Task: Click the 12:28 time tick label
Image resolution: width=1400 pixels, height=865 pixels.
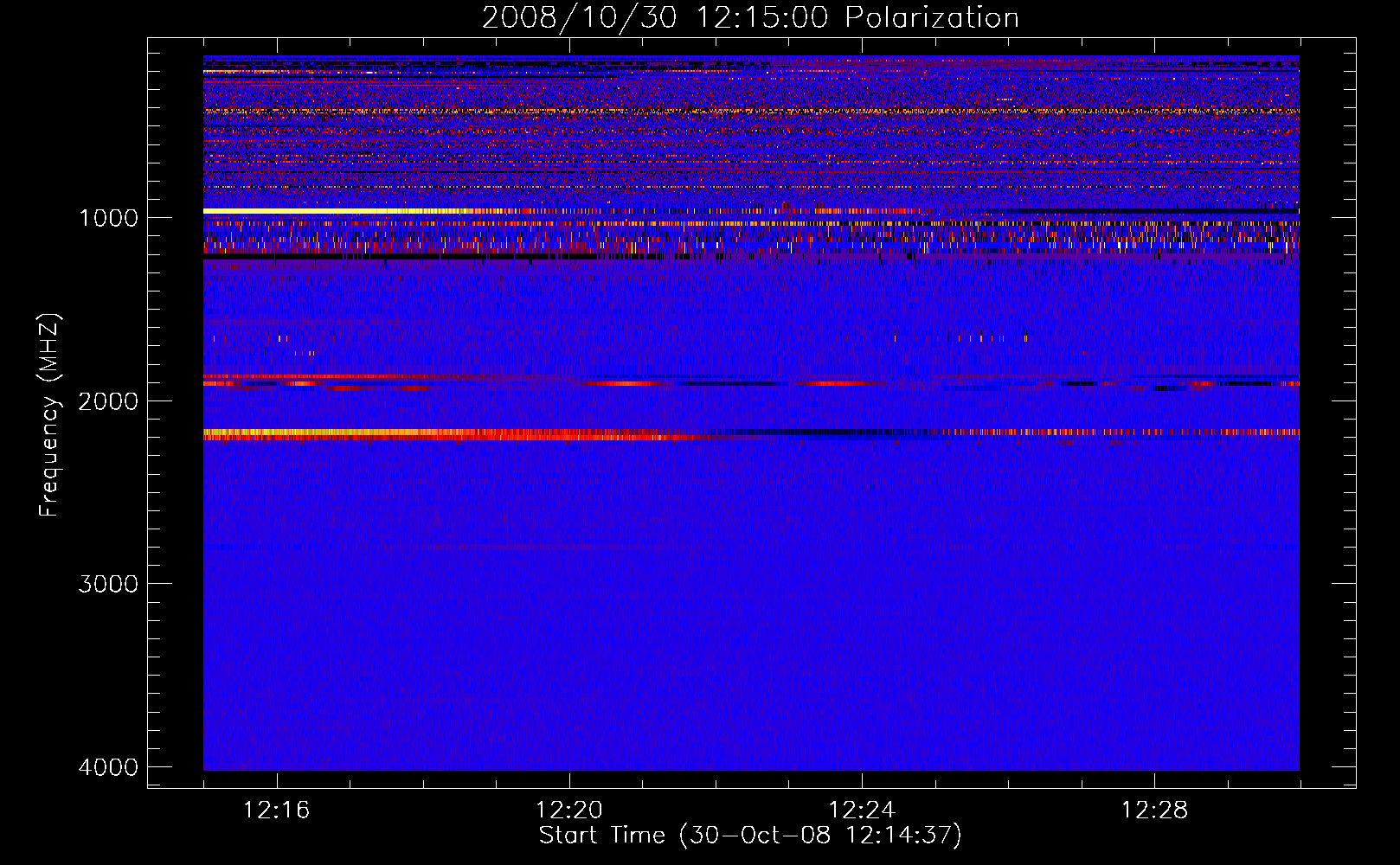Action: [1154, 811]
